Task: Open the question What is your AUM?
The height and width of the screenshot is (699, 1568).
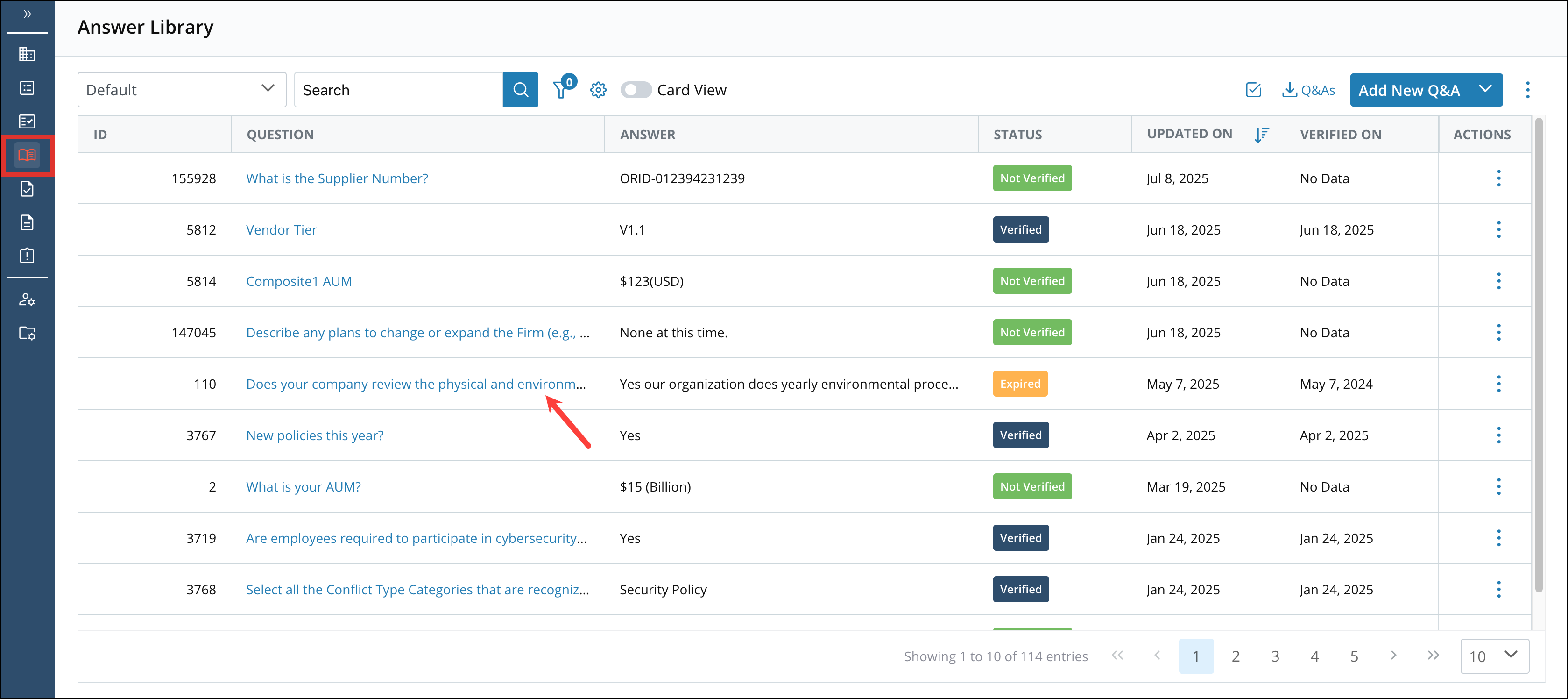Action: [x=303, y=486]
